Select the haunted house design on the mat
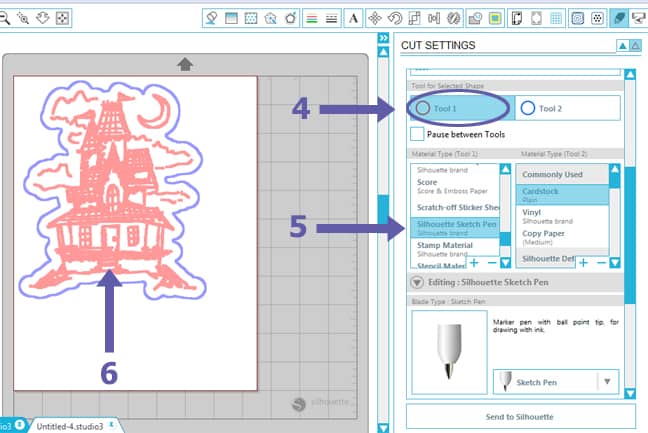648x433 pixels. pos(112,190)
